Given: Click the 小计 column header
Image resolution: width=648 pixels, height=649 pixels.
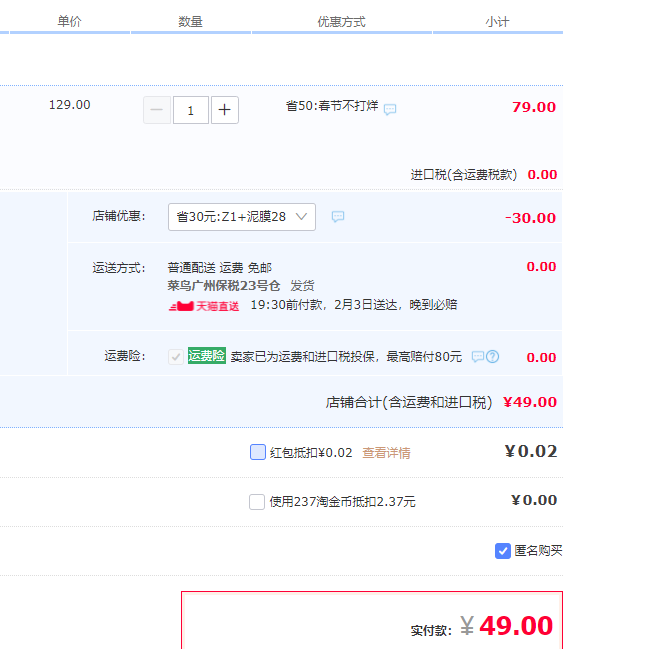Looking at the screenshot, I should [x=497, y=22].
